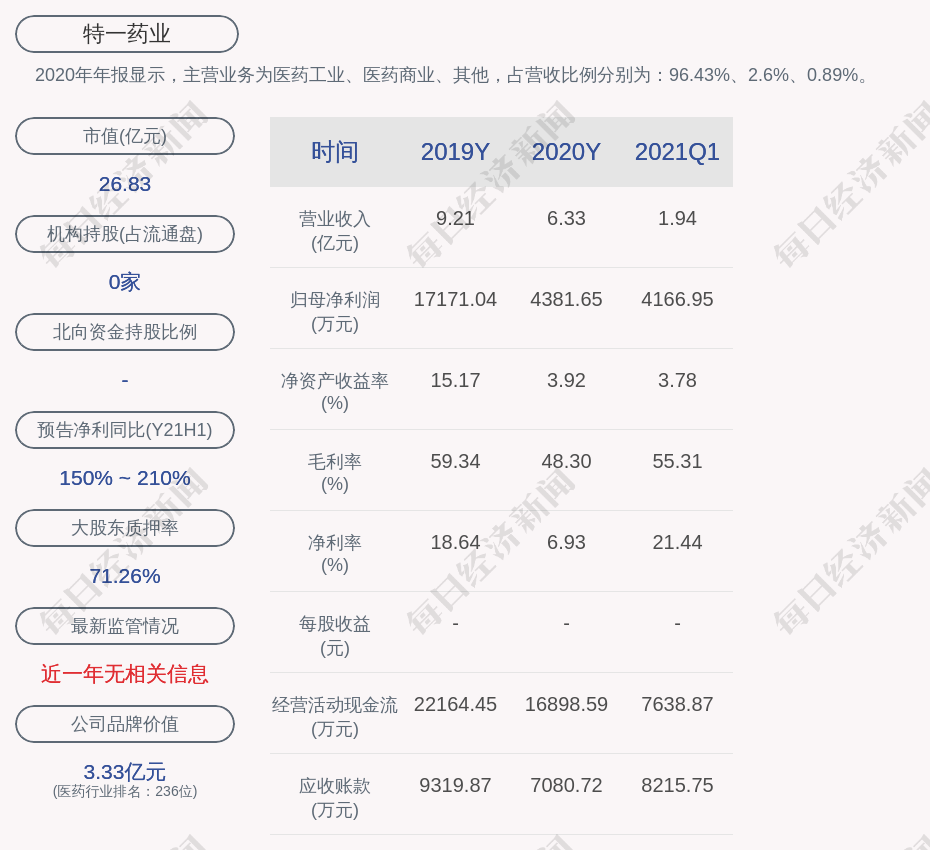This screenshot has width=930, height=850.
Task: Select the 2019Y revenue value 9.21
Action: [456, 218]
